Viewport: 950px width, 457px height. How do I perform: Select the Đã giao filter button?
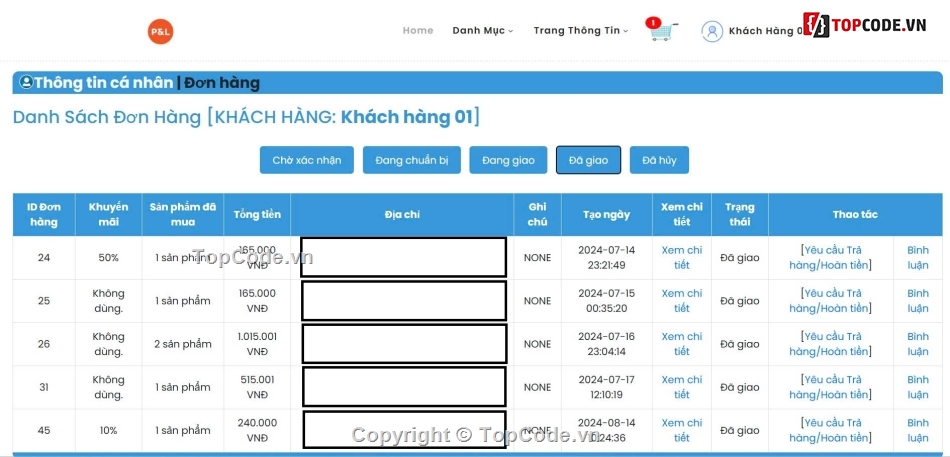588,160
